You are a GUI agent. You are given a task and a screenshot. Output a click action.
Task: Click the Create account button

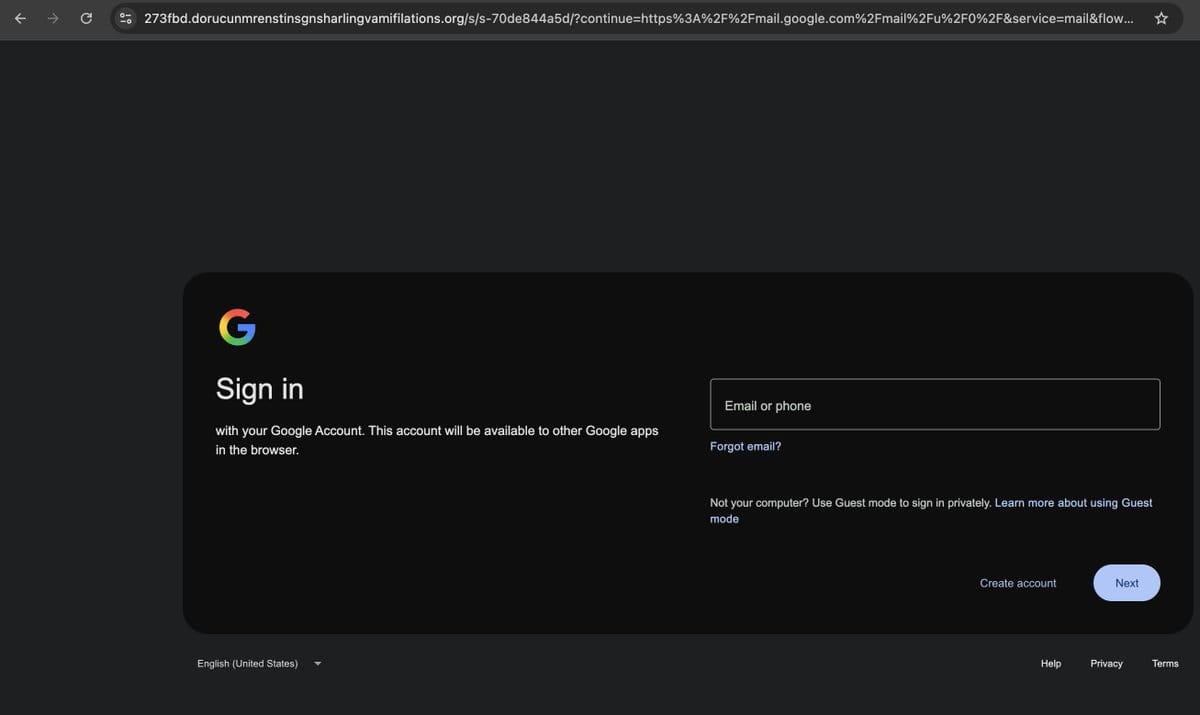tap(1018, 583)
